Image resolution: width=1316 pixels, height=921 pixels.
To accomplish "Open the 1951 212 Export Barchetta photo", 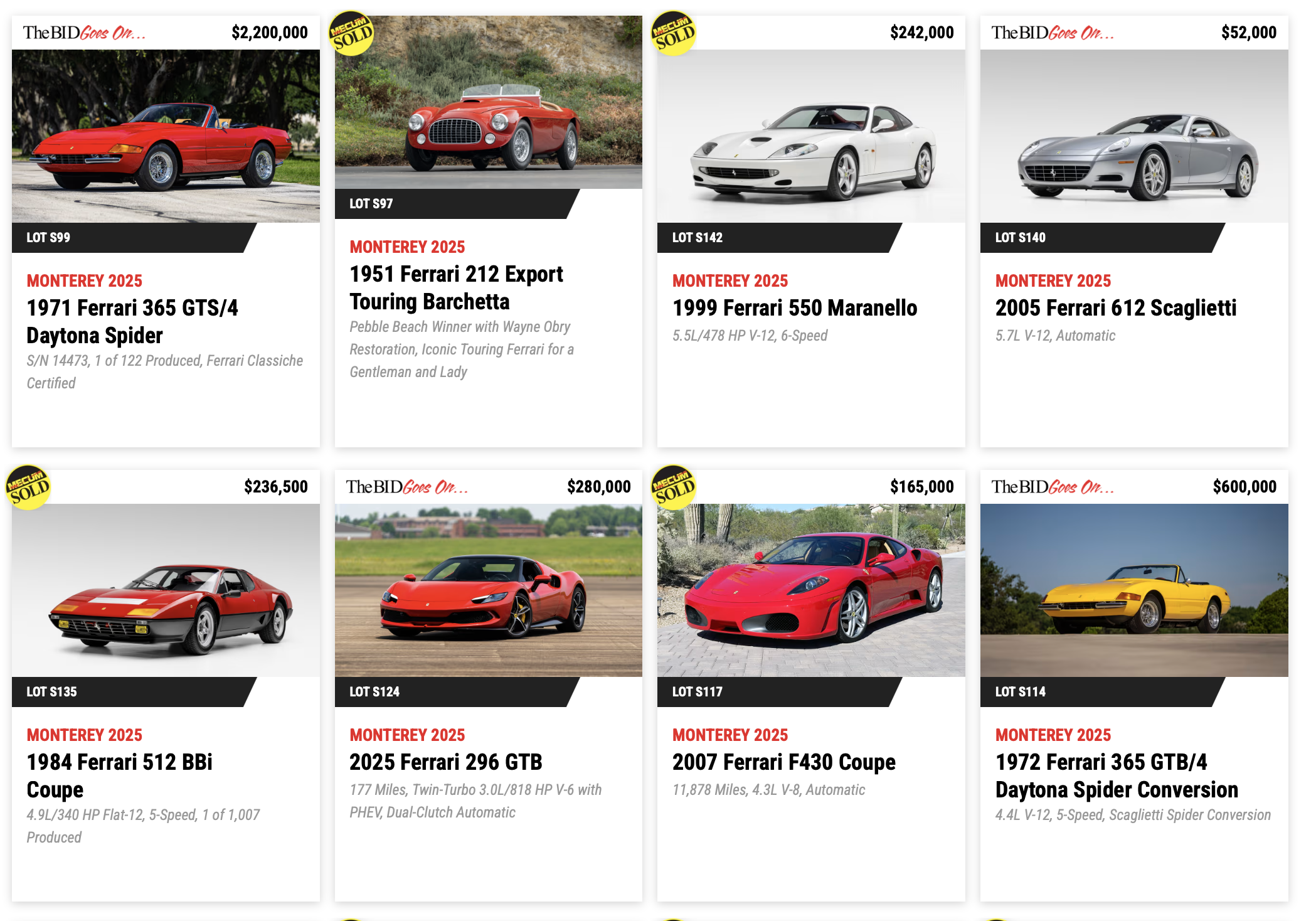I will coord(489,102).
